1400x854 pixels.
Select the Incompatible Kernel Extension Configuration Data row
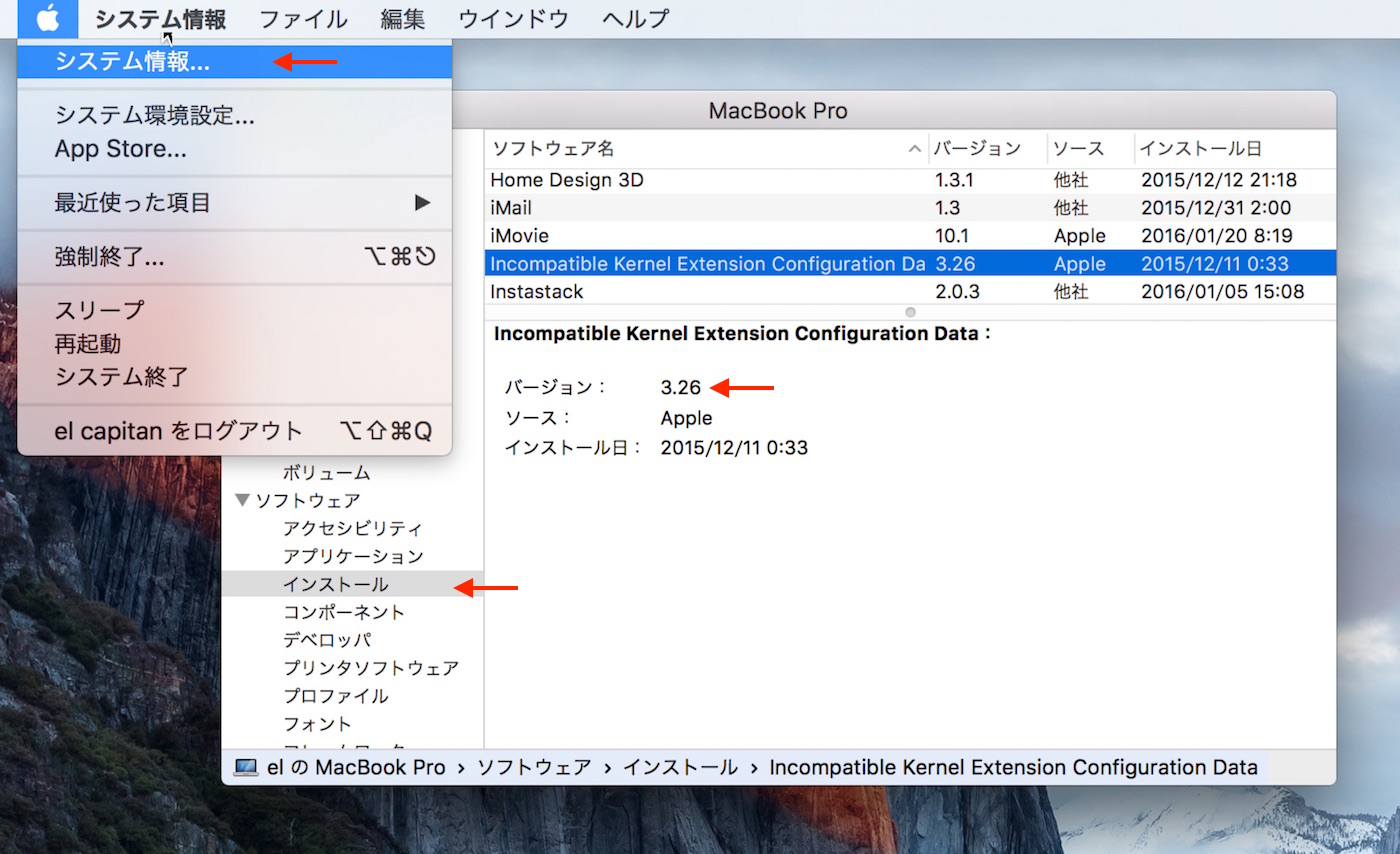click(910, 264)
